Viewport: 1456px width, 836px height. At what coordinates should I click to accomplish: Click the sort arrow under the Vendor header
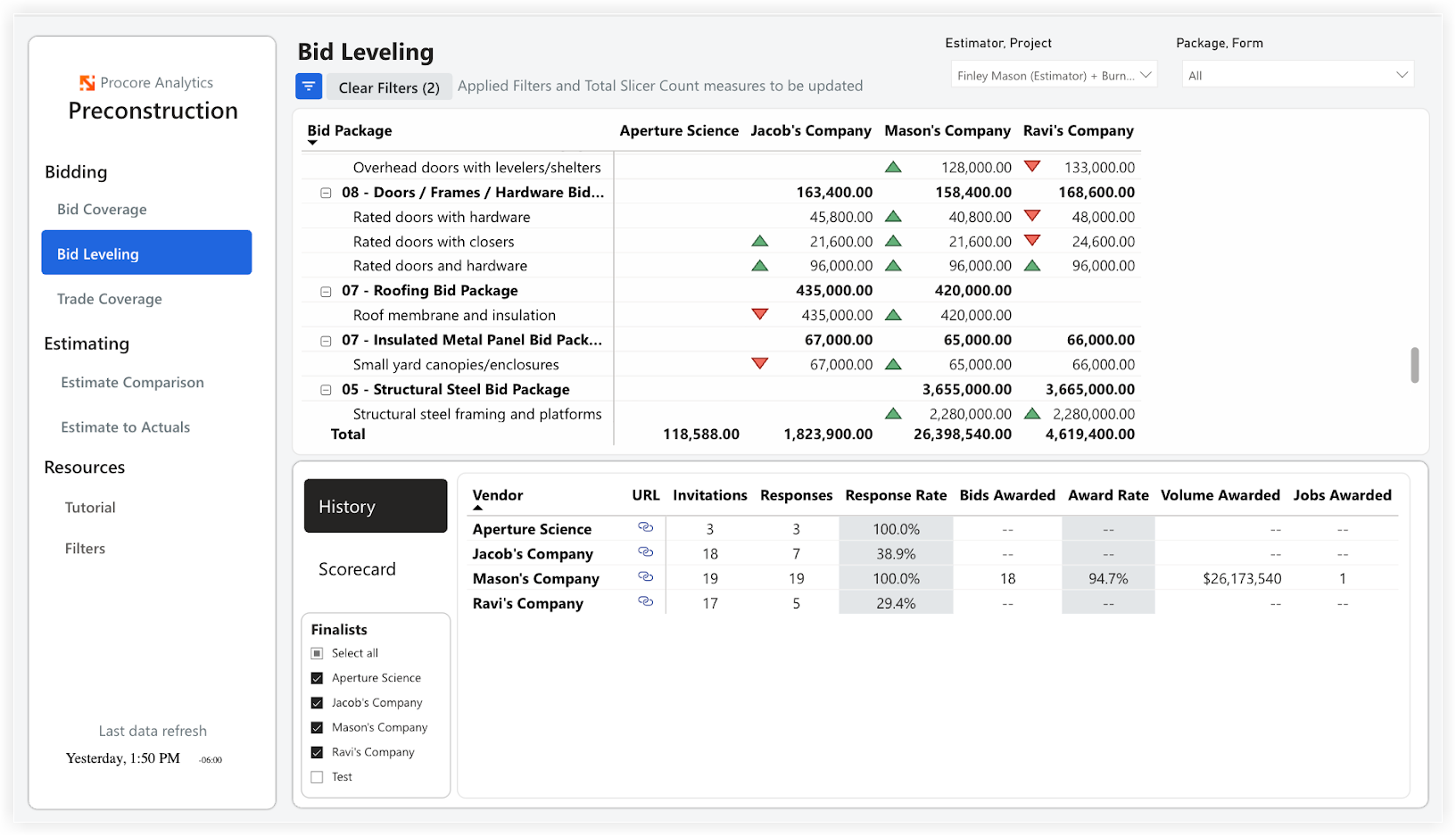click(x=478, y=506)
